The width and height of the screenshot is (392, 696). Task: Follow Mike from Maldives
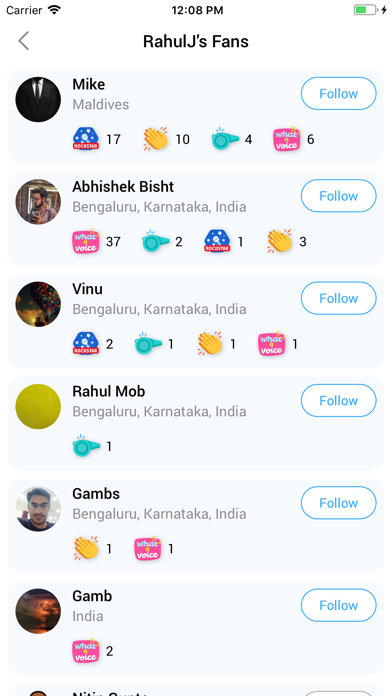coord(339,93)
